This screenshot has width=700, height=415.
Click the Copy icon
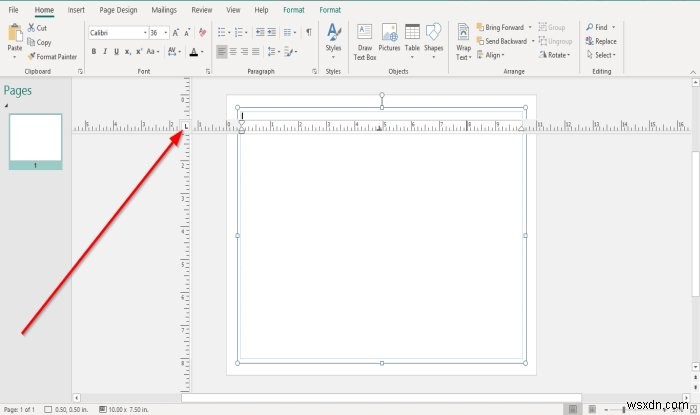click(x=31, y=42)
